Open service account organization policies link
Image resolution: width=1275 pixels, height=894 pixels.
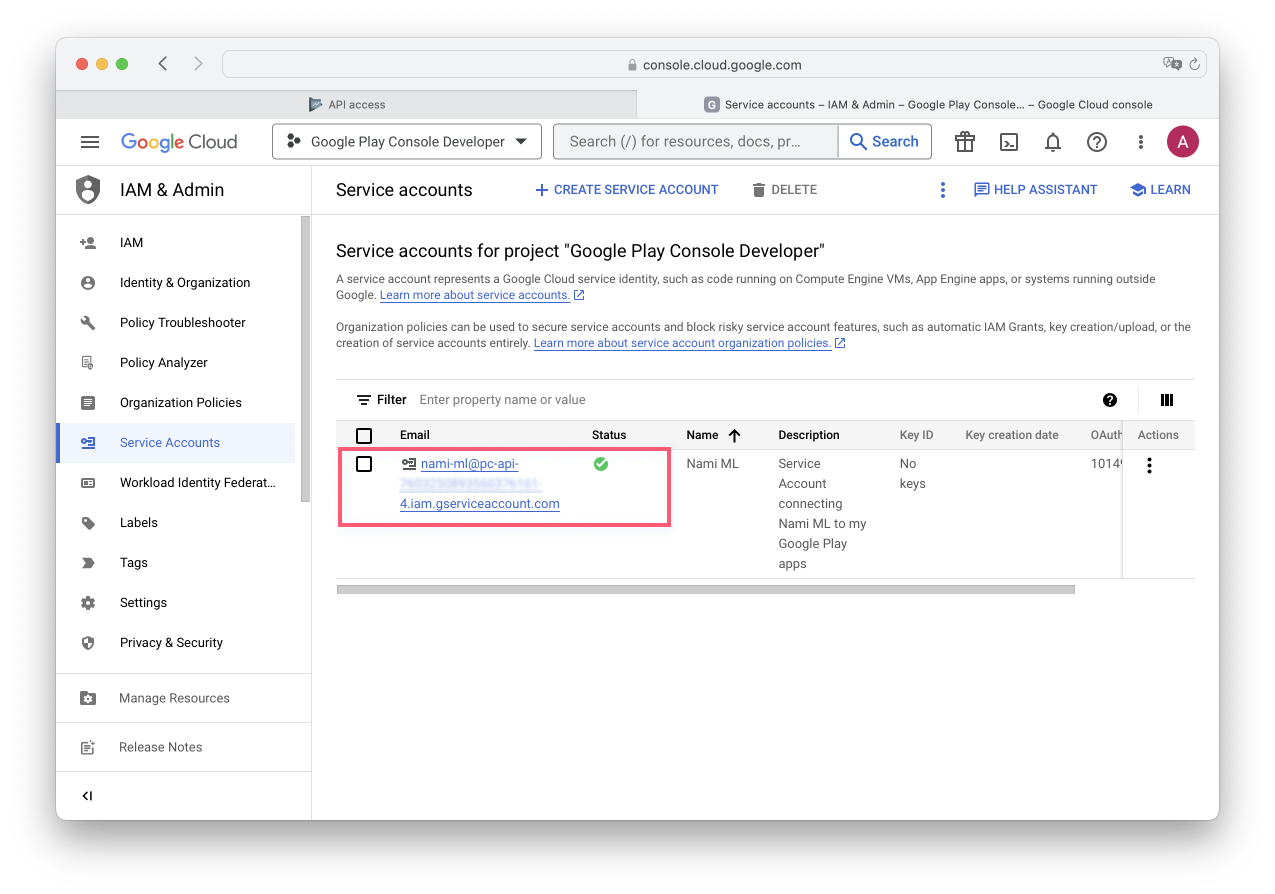point(683,343)
